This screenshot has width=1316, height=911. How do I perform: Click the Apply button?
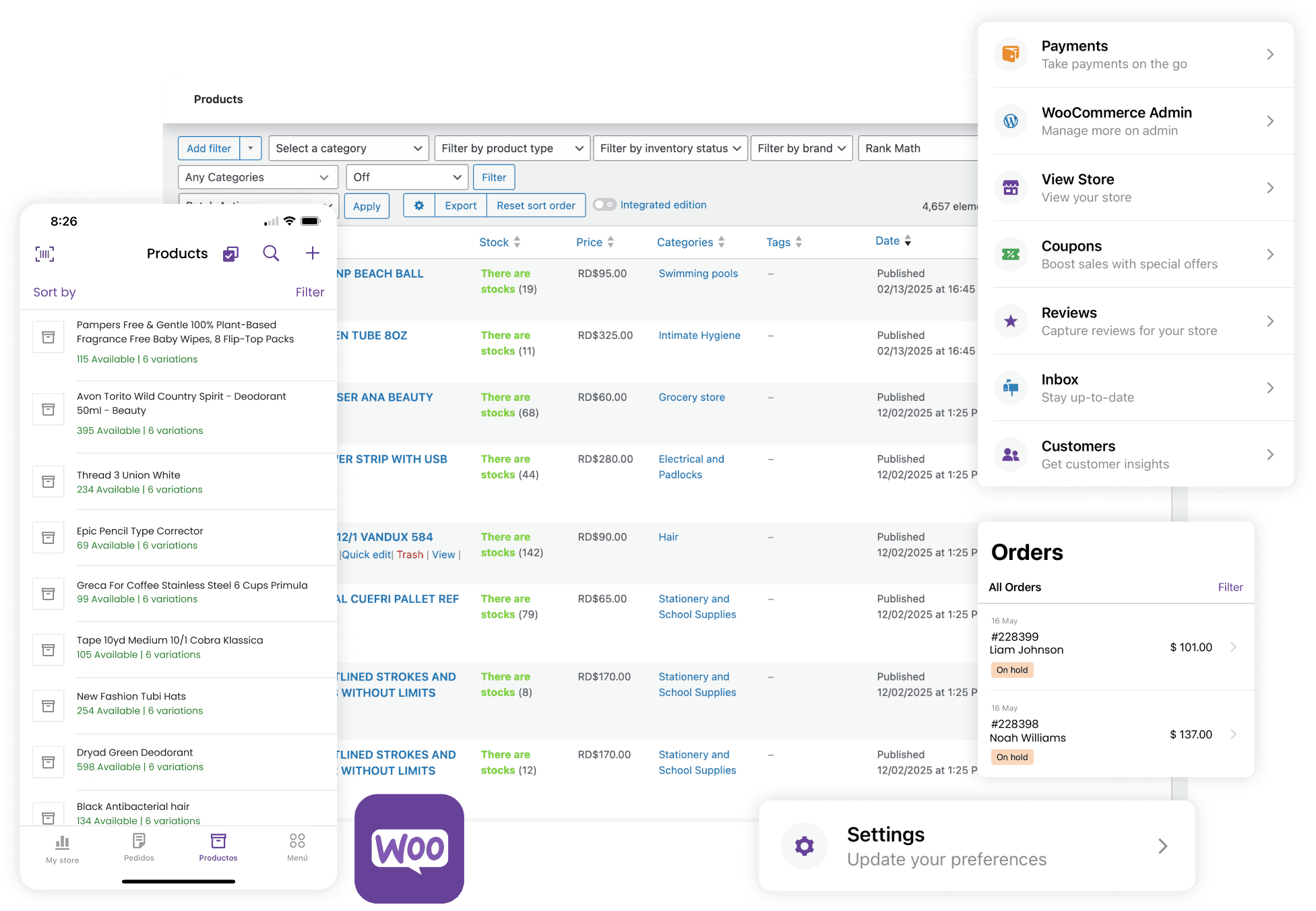tap(367, 206)
